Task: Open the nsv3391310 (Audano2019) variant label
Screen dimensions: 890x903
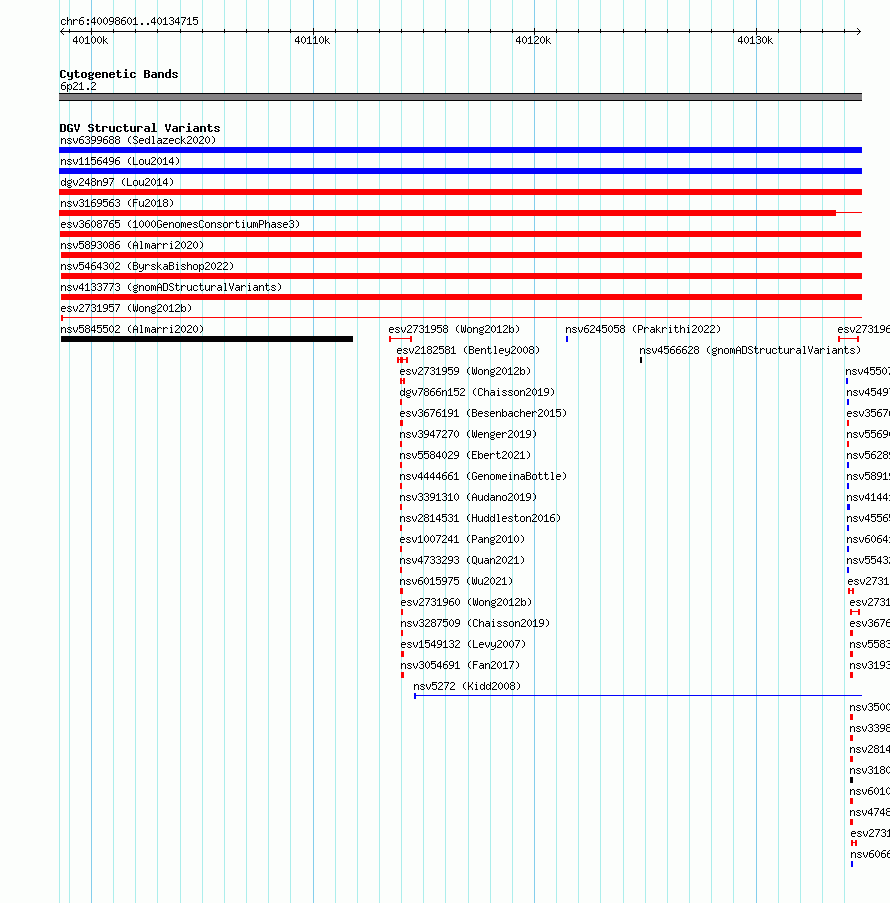Action: pos(468,498)
